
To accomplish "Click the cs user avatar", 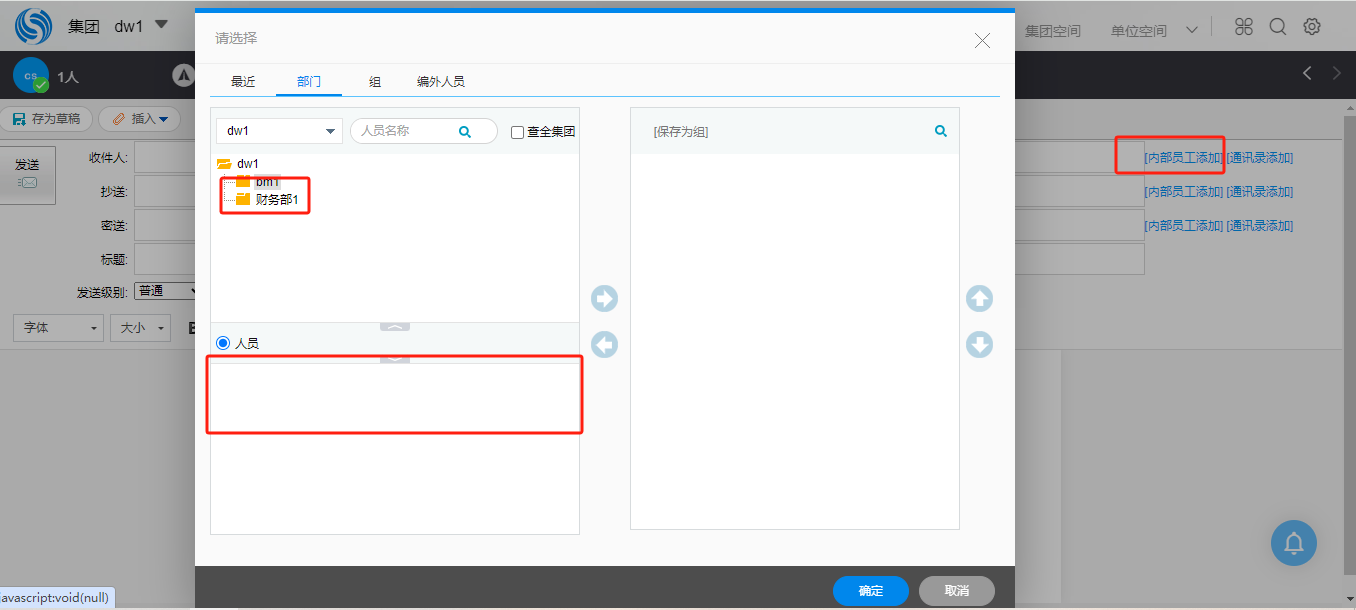I will 31,75.
